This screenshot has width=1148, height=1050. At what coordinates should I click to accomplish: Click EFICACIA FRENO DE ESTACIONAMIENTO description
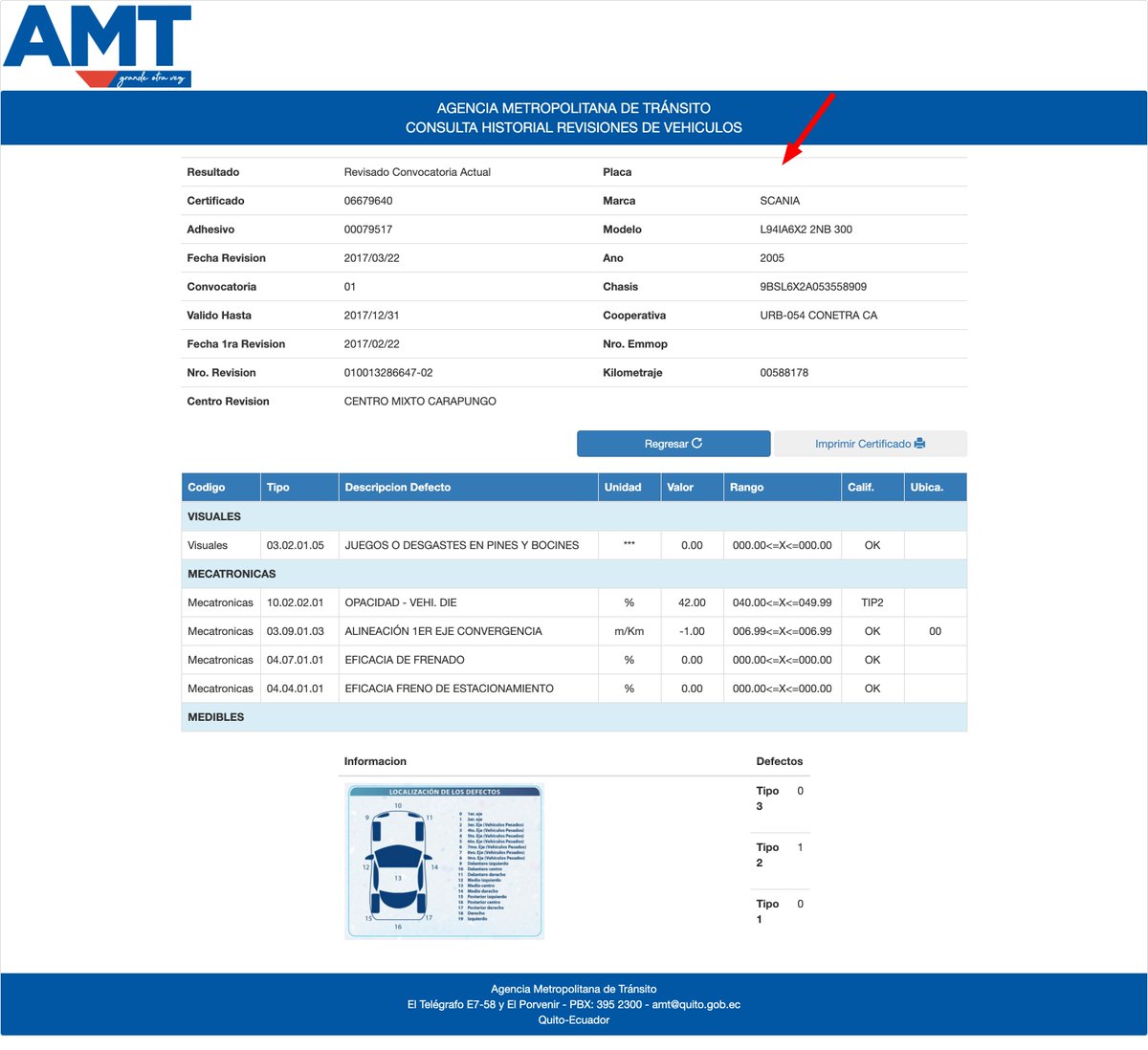449,689
